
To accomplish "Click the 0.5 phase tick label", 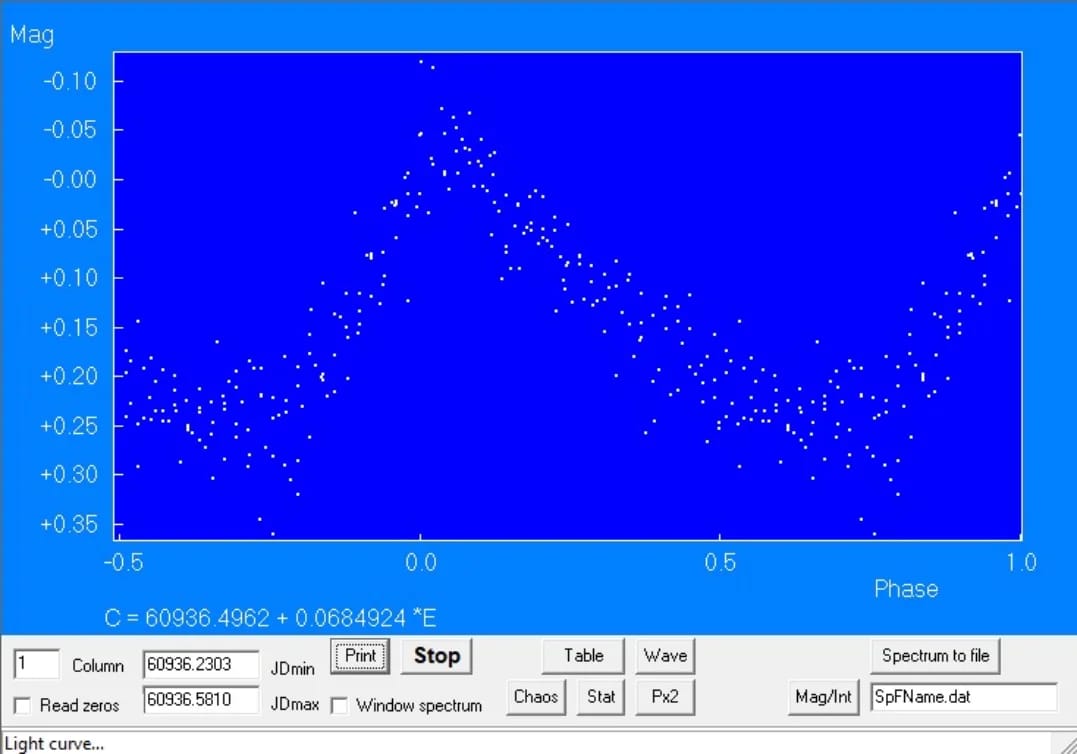I will [719, 563].
